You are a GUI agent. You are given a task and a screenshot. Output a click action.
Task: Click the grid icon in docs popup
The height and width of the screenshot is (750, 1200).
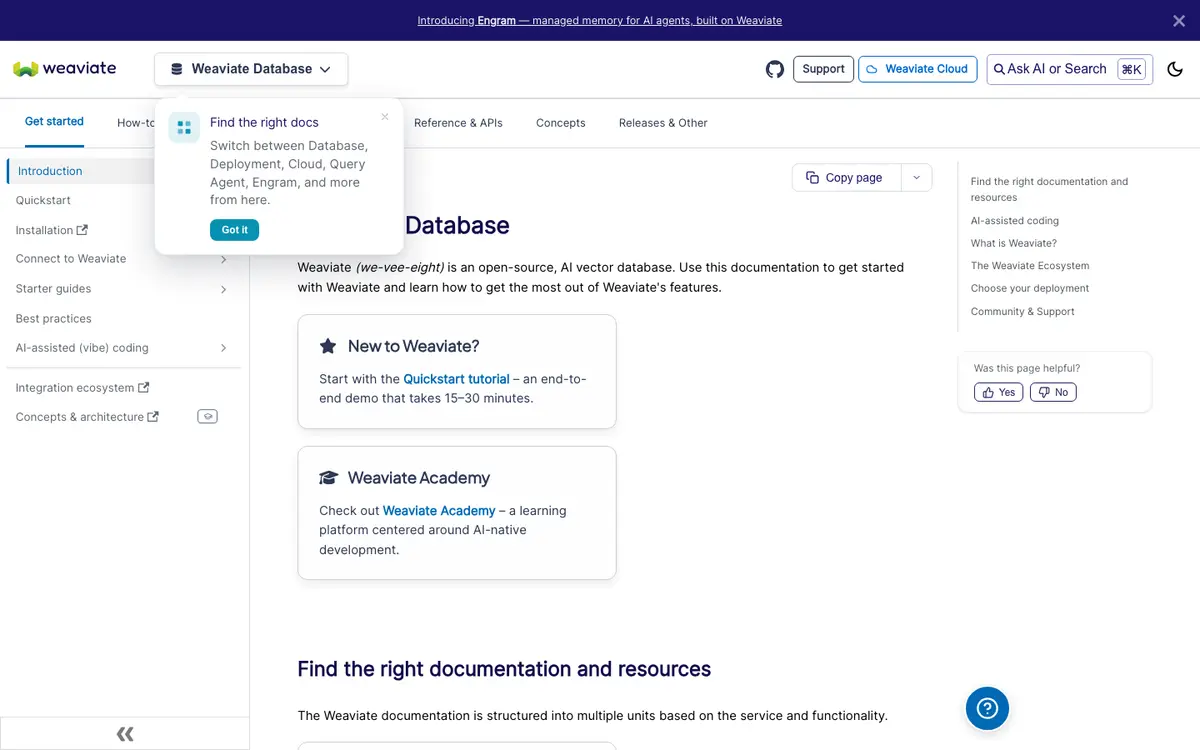(184, 127)
